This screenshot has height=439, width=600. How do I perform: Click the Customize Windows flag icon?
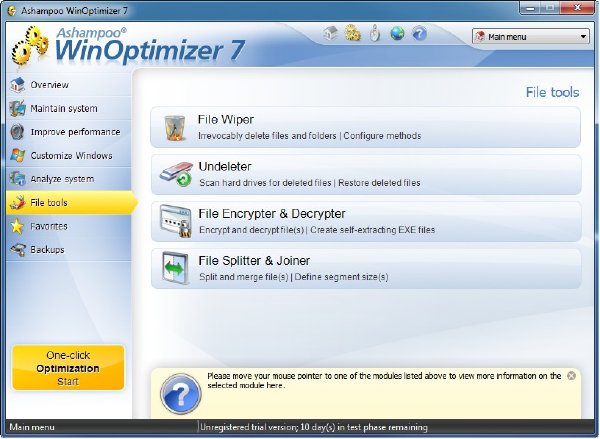[x=18, y=155]
